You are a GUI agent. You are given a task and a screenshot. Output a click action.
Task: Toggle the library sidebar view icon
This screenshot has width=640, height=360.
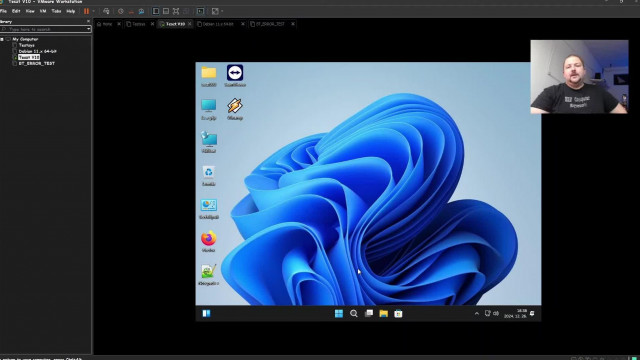pyautogui.click(x=156, y=11)
